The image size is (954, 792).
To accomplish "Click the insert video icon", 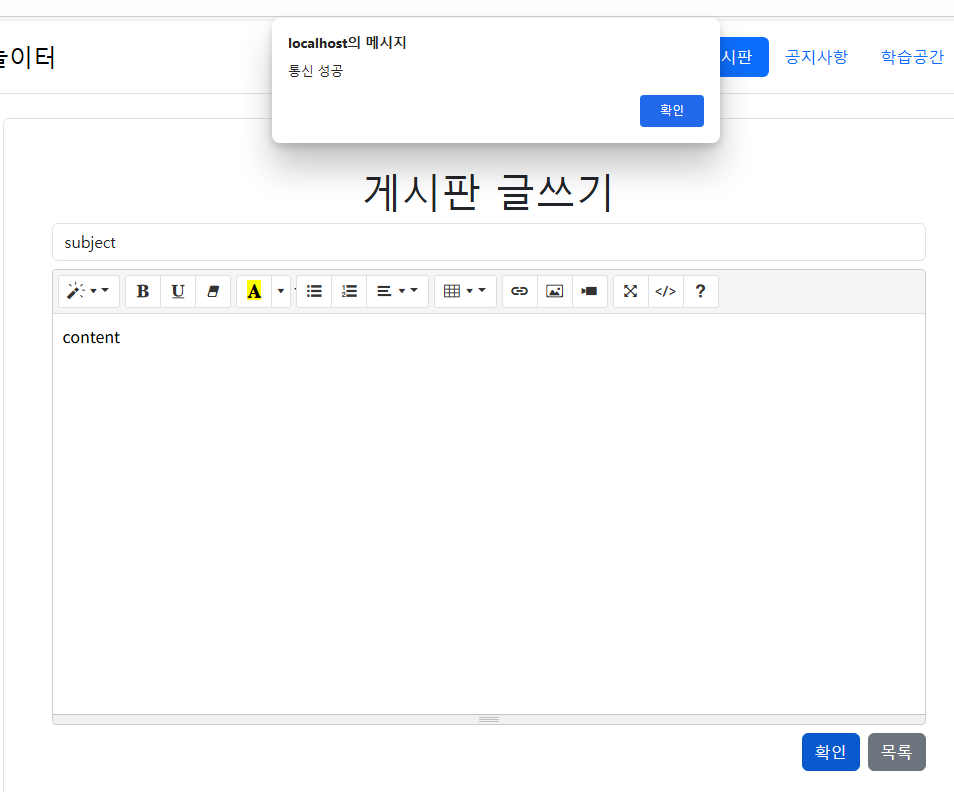I will (590, 291).
